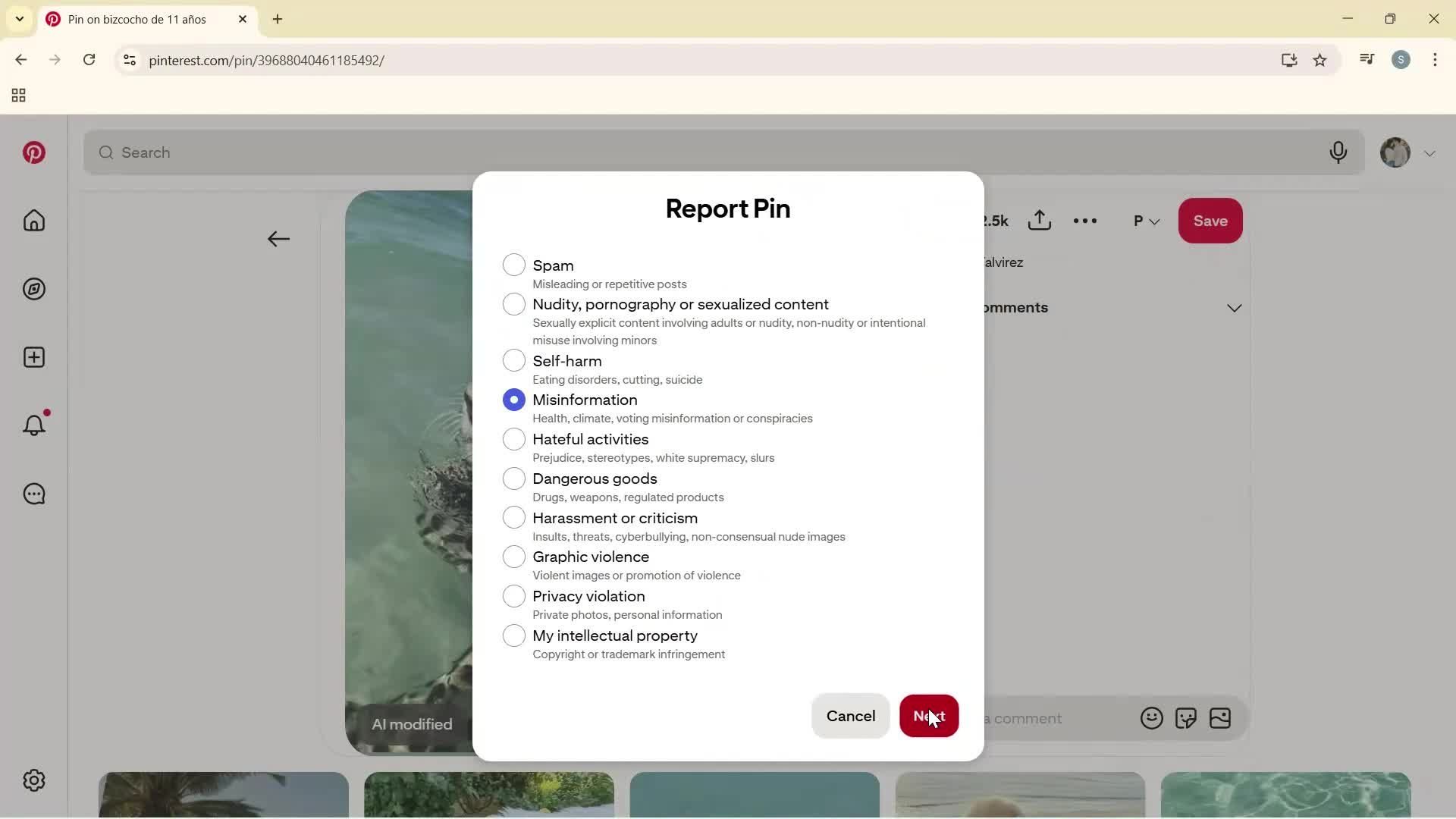Add an emoji to the comment
This screenshot has height=819, width=1456.
click(1151, 718)
